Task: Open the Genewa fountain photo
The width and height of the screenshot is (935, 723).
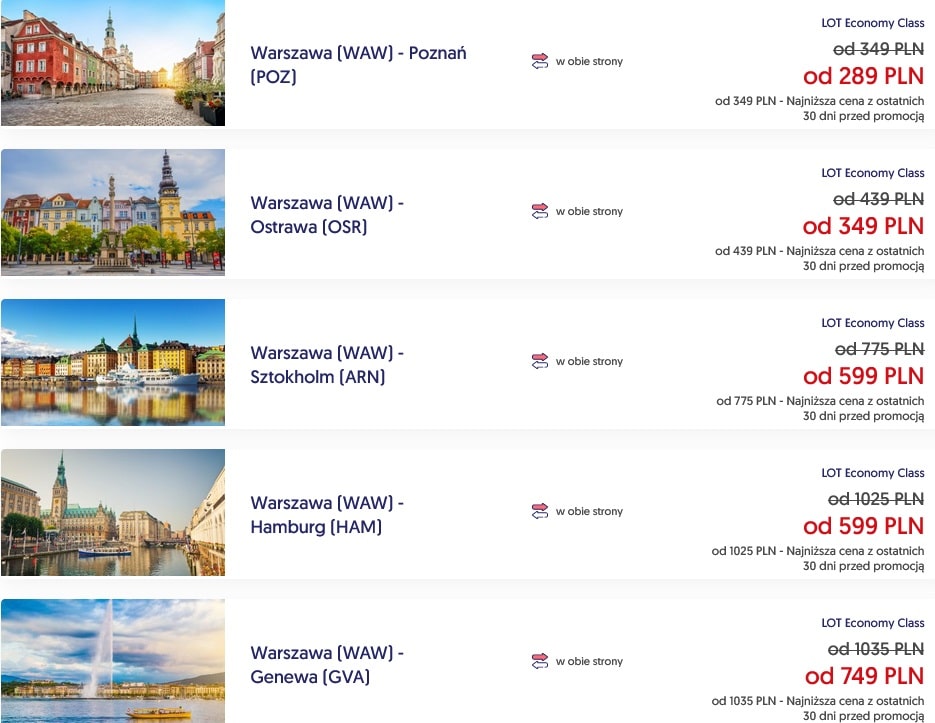Action: tap(113, 660)
